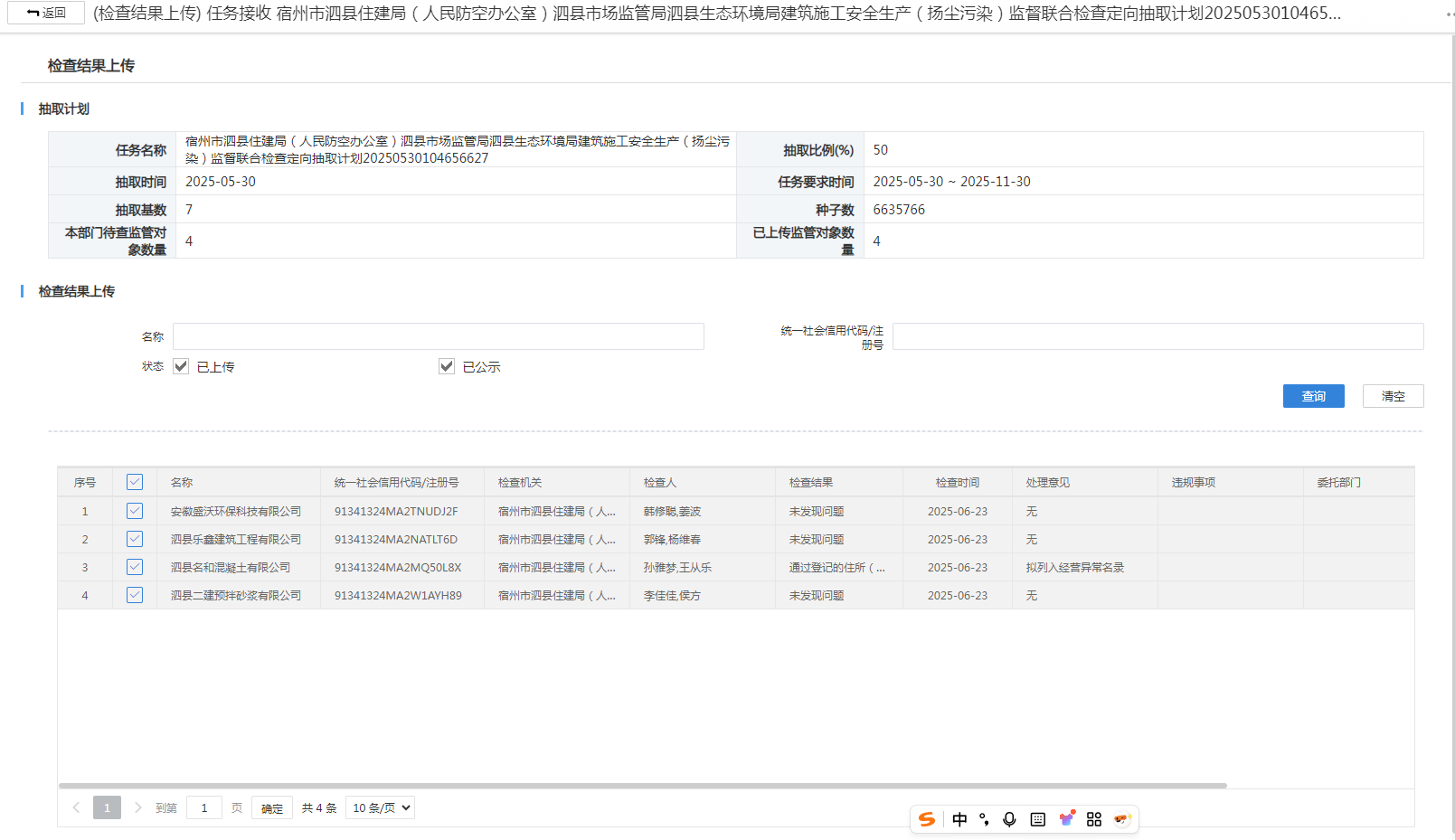
Task: Switch Sogou Chinese/English mode 中 icon
Action: click(959, 819)
